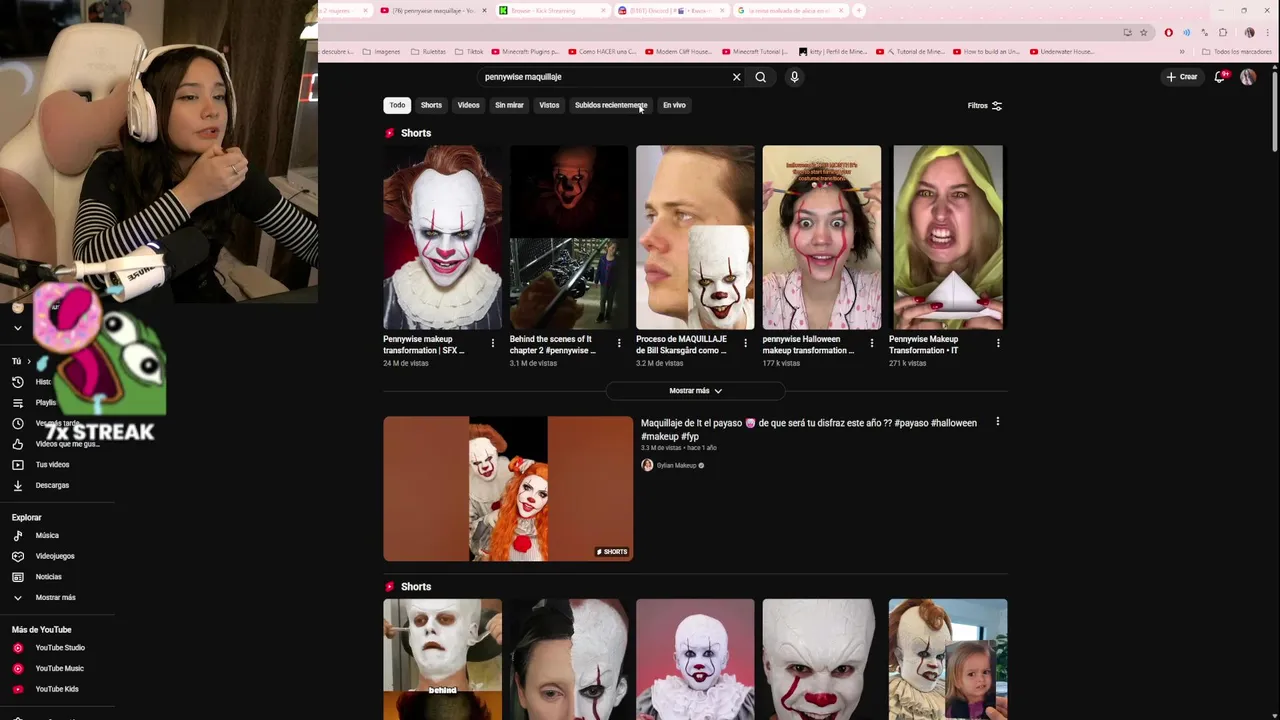Open the Tú section chevron
Screen dimensions: 1280x720
point(29,361)
